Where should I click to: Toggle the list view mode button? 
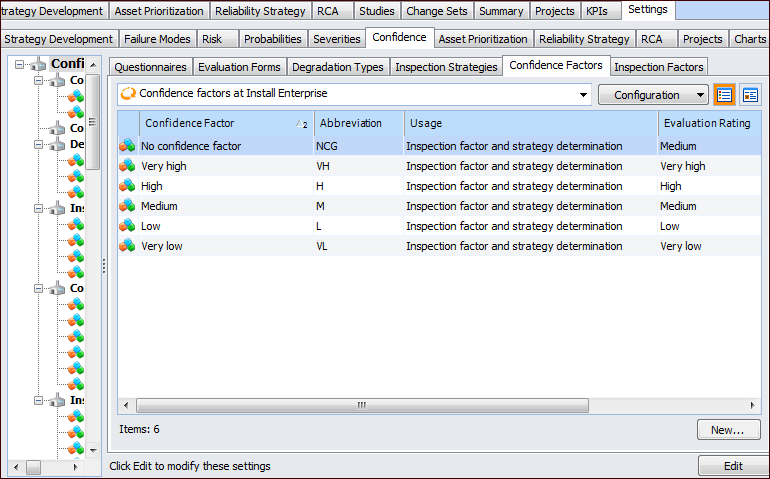coord(724,95)
